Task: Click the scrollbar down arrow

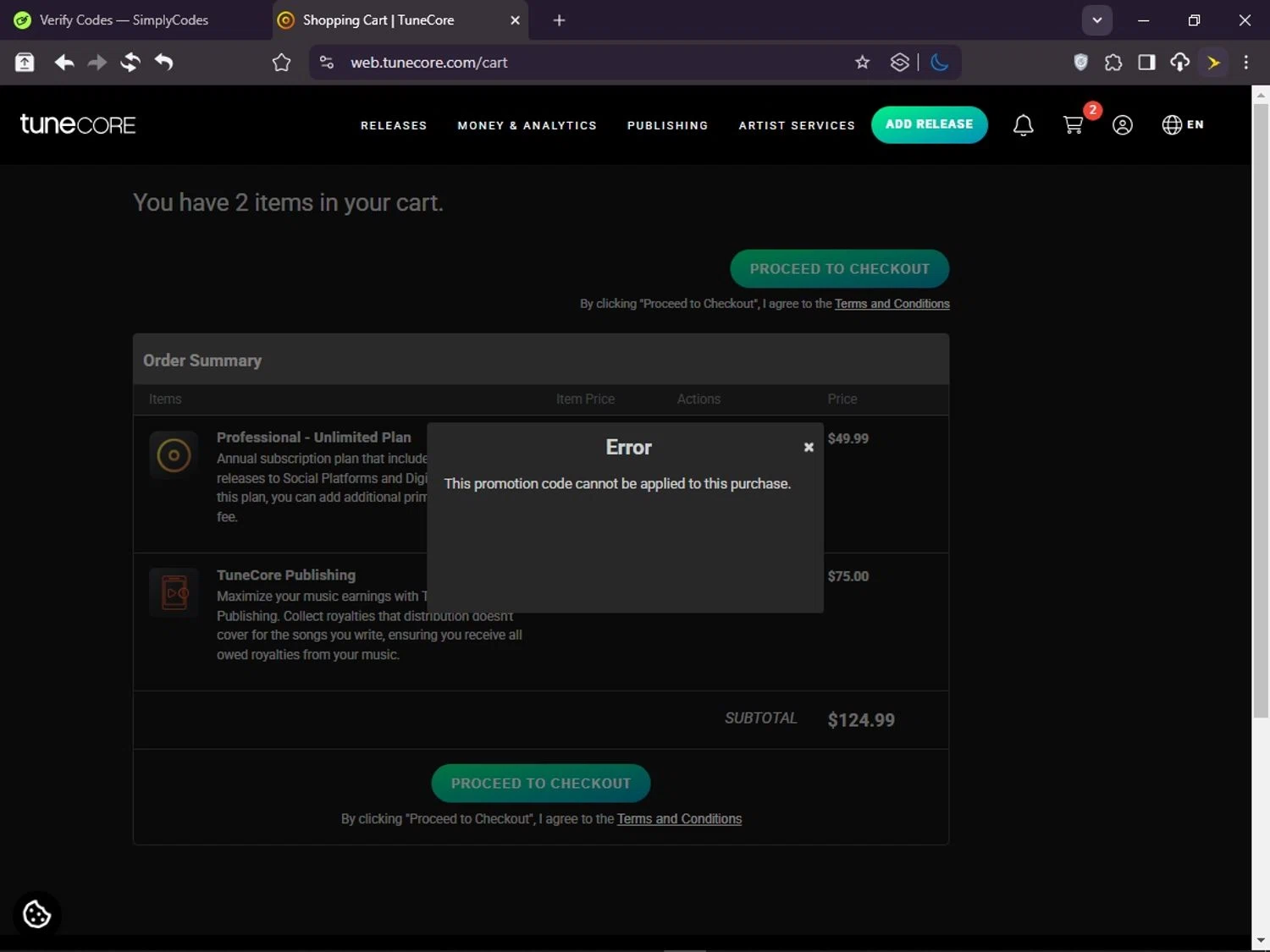Action: pyautogui.click(x=1261, y=940)
